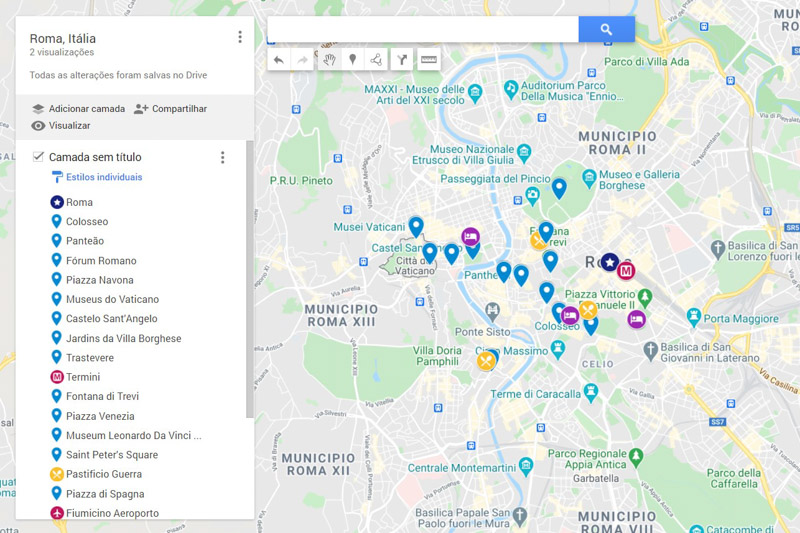Click the redo arrow in map toolbar
Viewport: 800px width, 533px height.
click(x=303, y=60)
